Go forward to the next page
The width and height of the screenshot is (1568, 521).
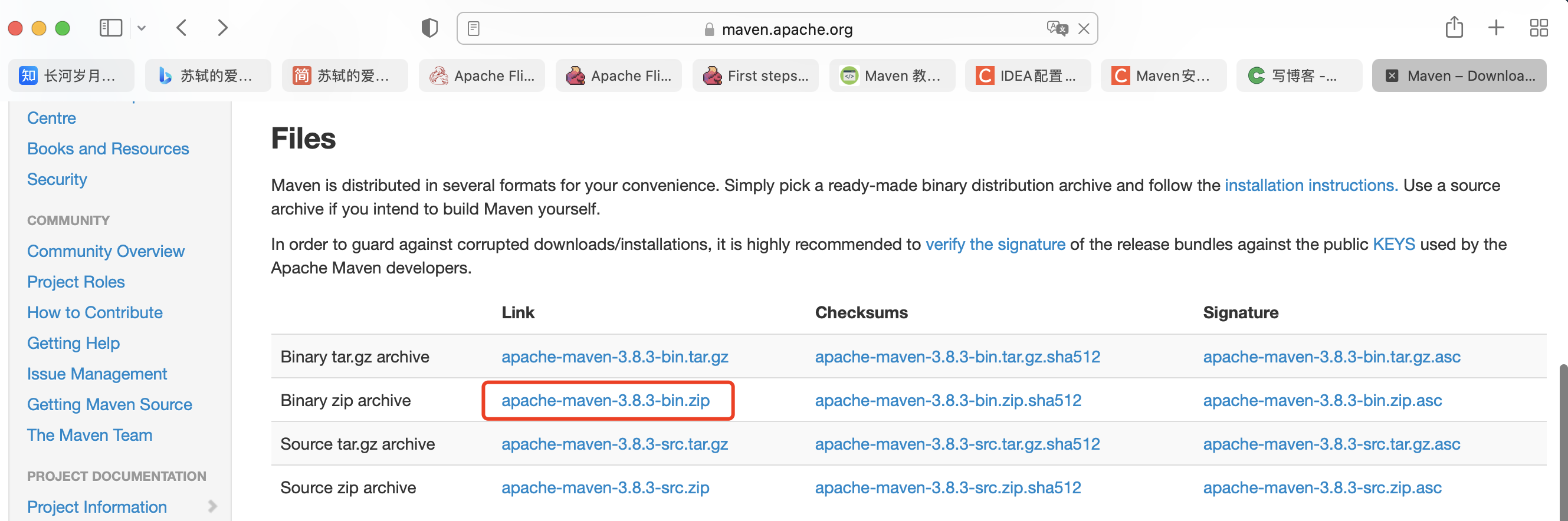(222, 28)
